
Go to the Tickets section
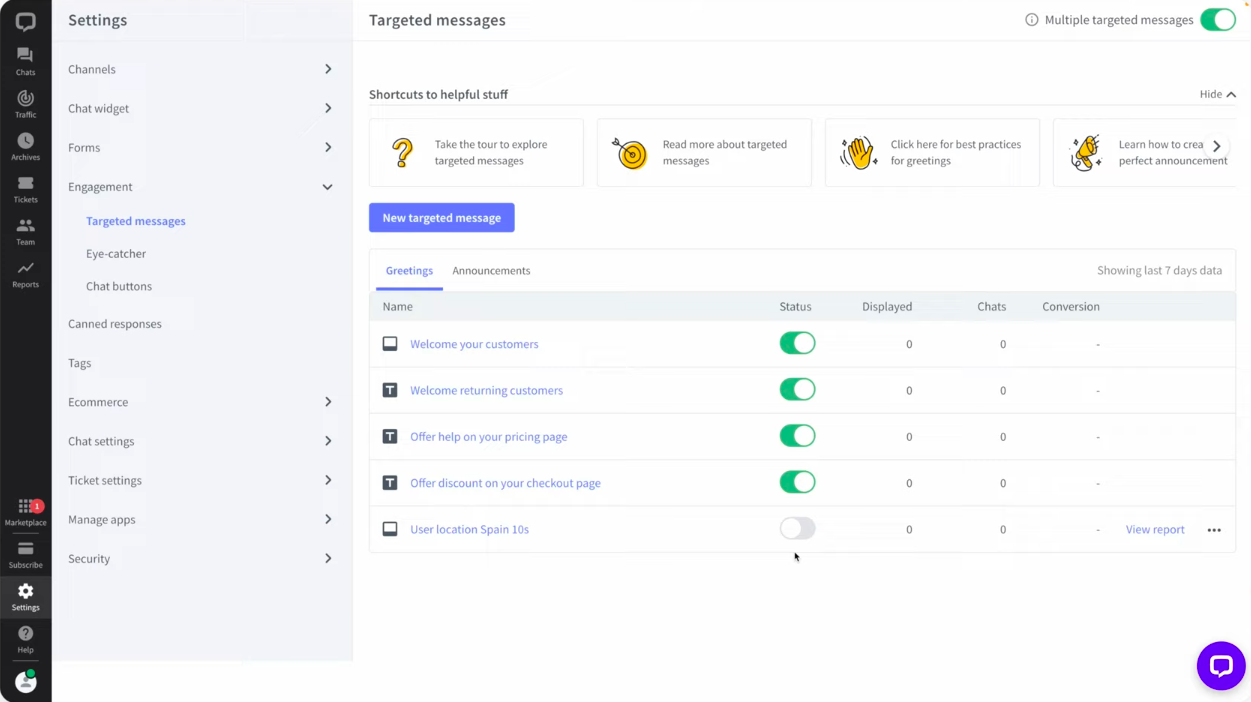[25, 188]
